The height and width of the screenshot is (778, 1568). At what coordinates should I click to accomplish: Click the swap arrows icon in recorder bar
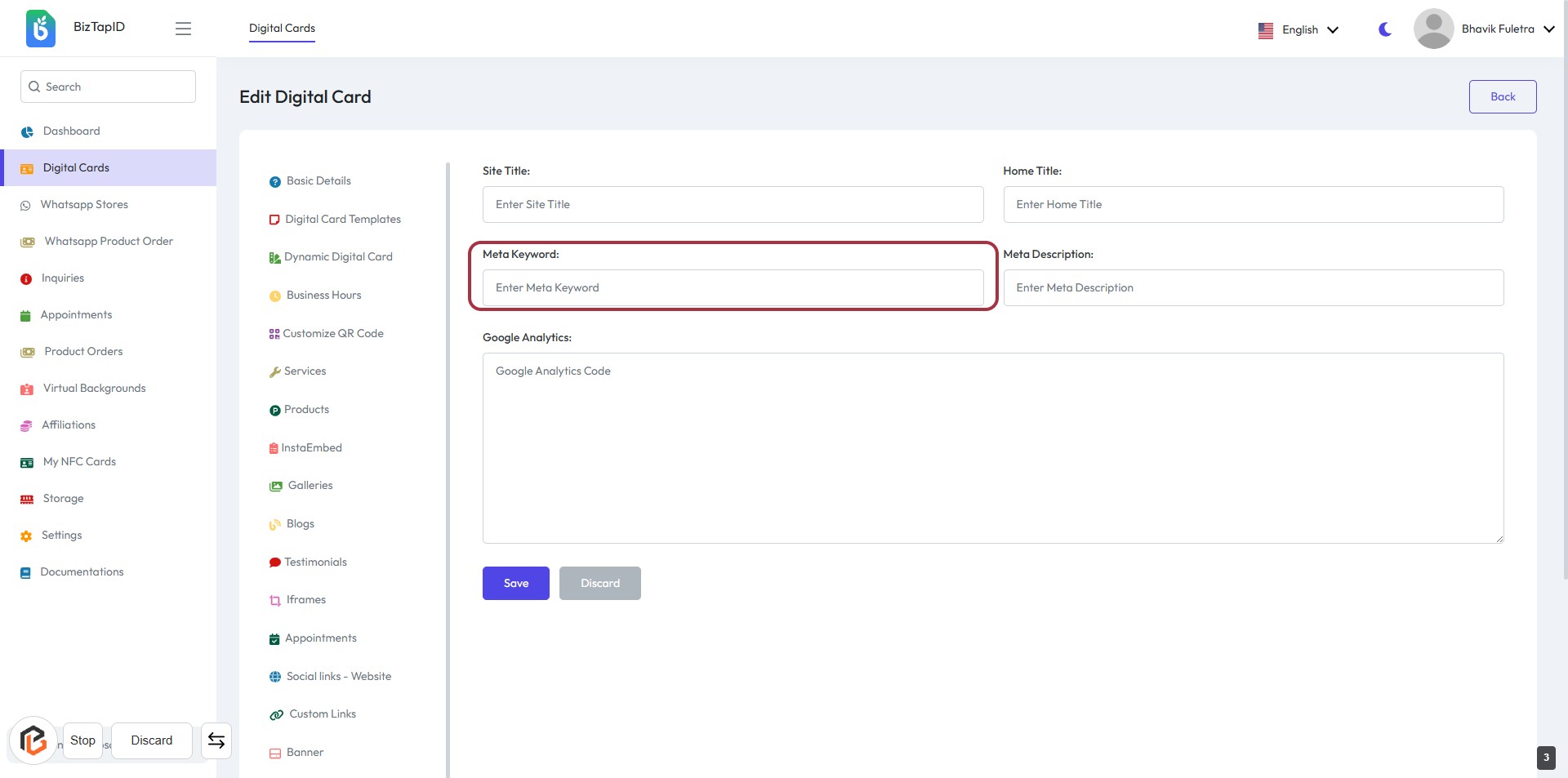pos(216,740)
